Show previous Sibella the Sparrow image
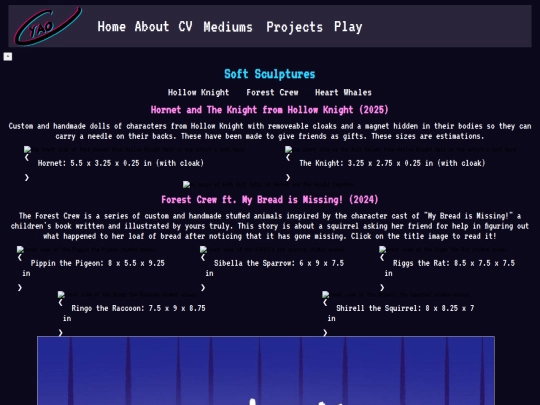The height and width of the screenshot is (405, 540). [x=203, y=257]
